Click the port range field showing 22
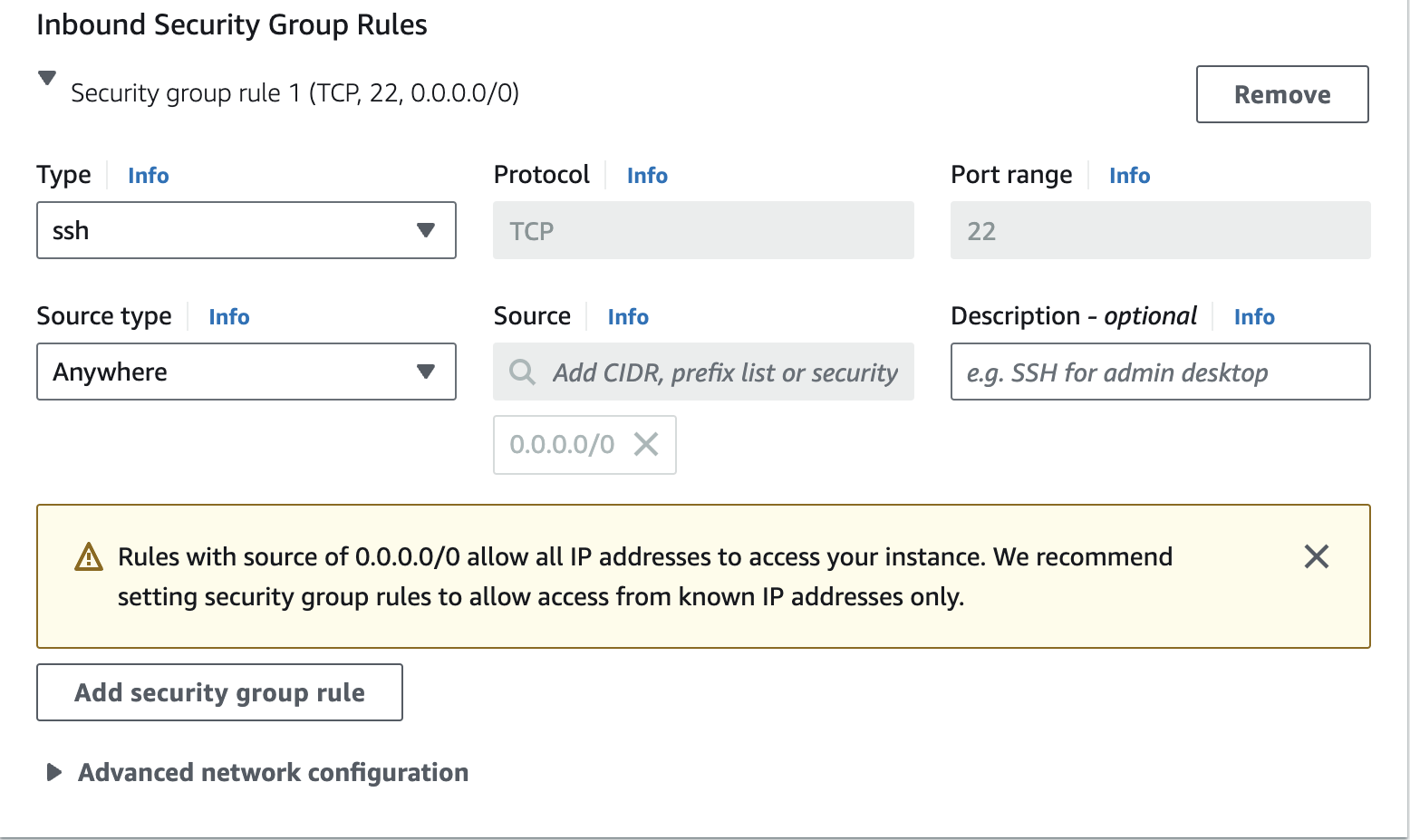Screen dimensions: 1410x840 click(x=1159, y=230)
